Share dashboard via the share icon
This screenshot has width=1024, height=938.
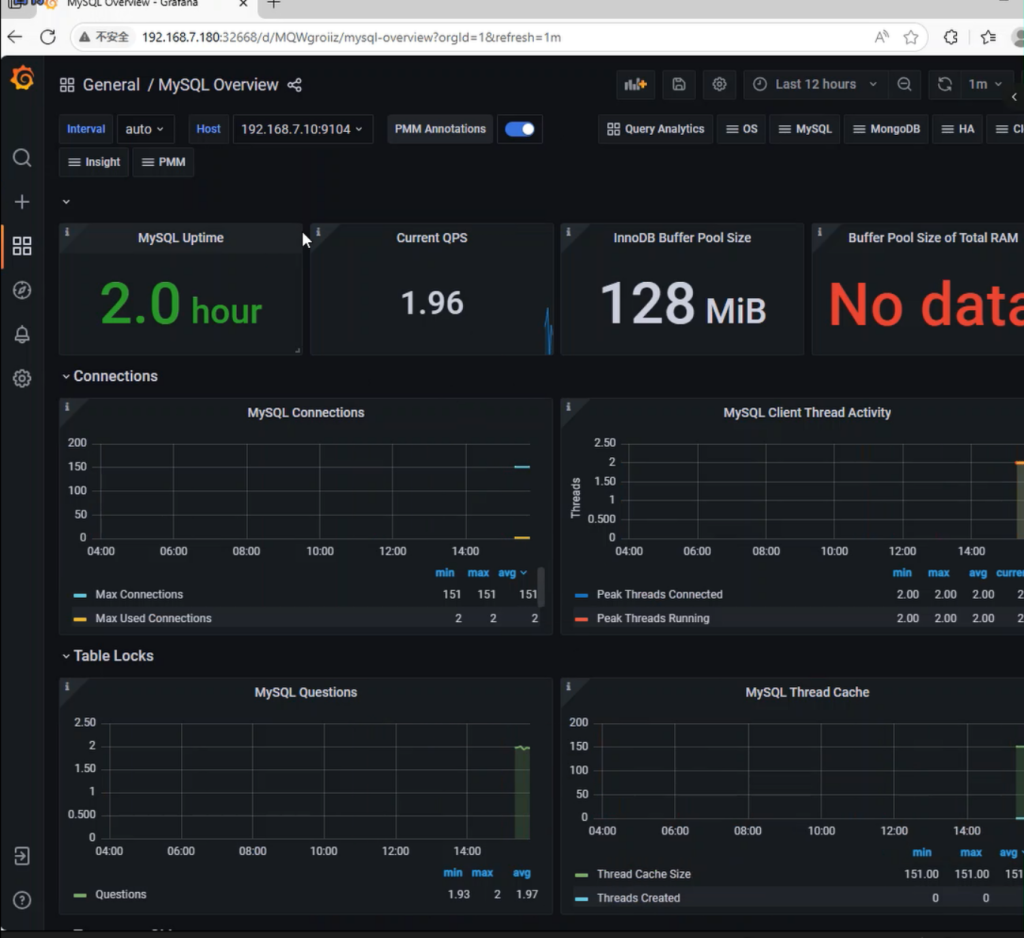point(294,85)
